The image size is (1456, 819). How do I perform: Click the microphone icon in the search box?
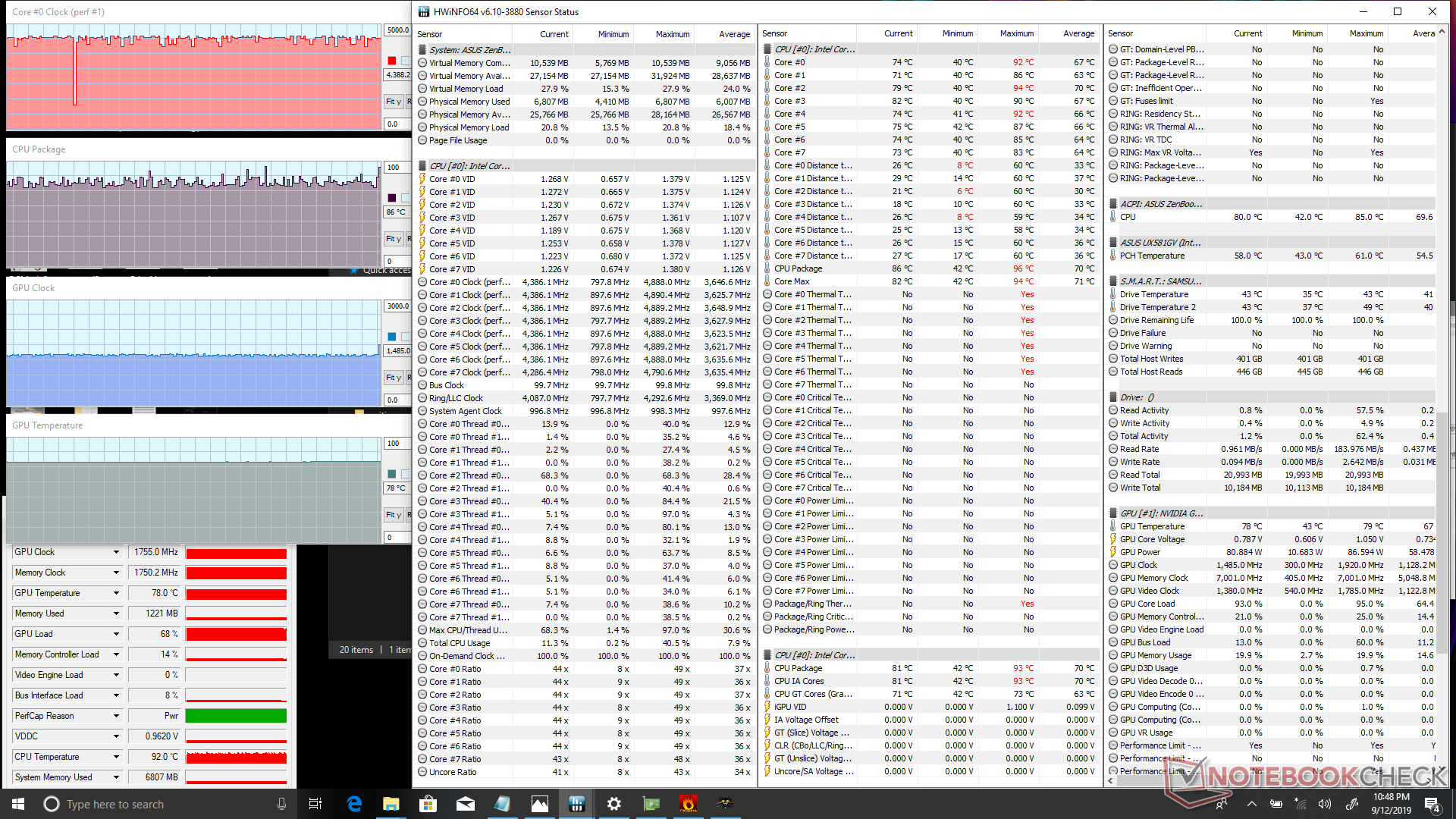pyautogui.click(x=281, y=804)
